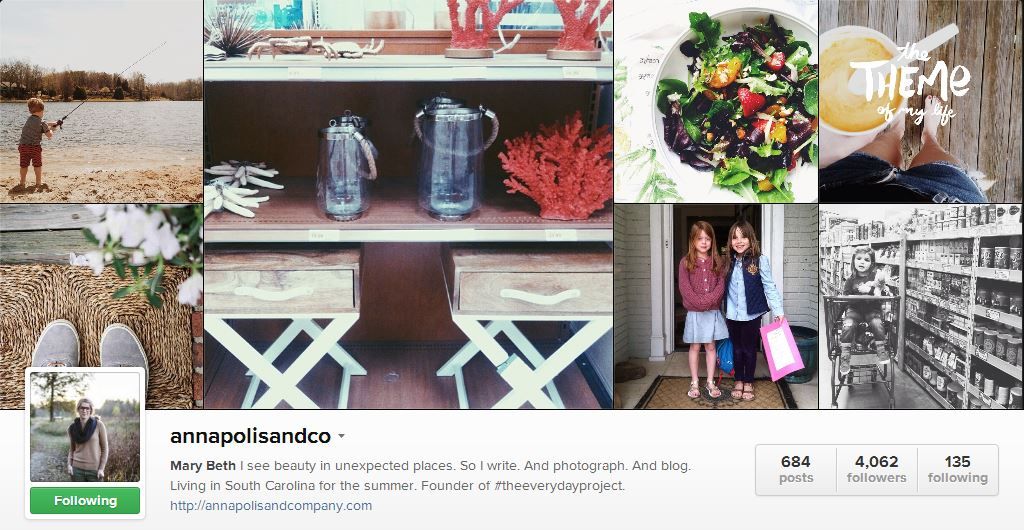This screenshot has width=1024, height=530.
Task: Click the green Following button
Action: (85, 501)
